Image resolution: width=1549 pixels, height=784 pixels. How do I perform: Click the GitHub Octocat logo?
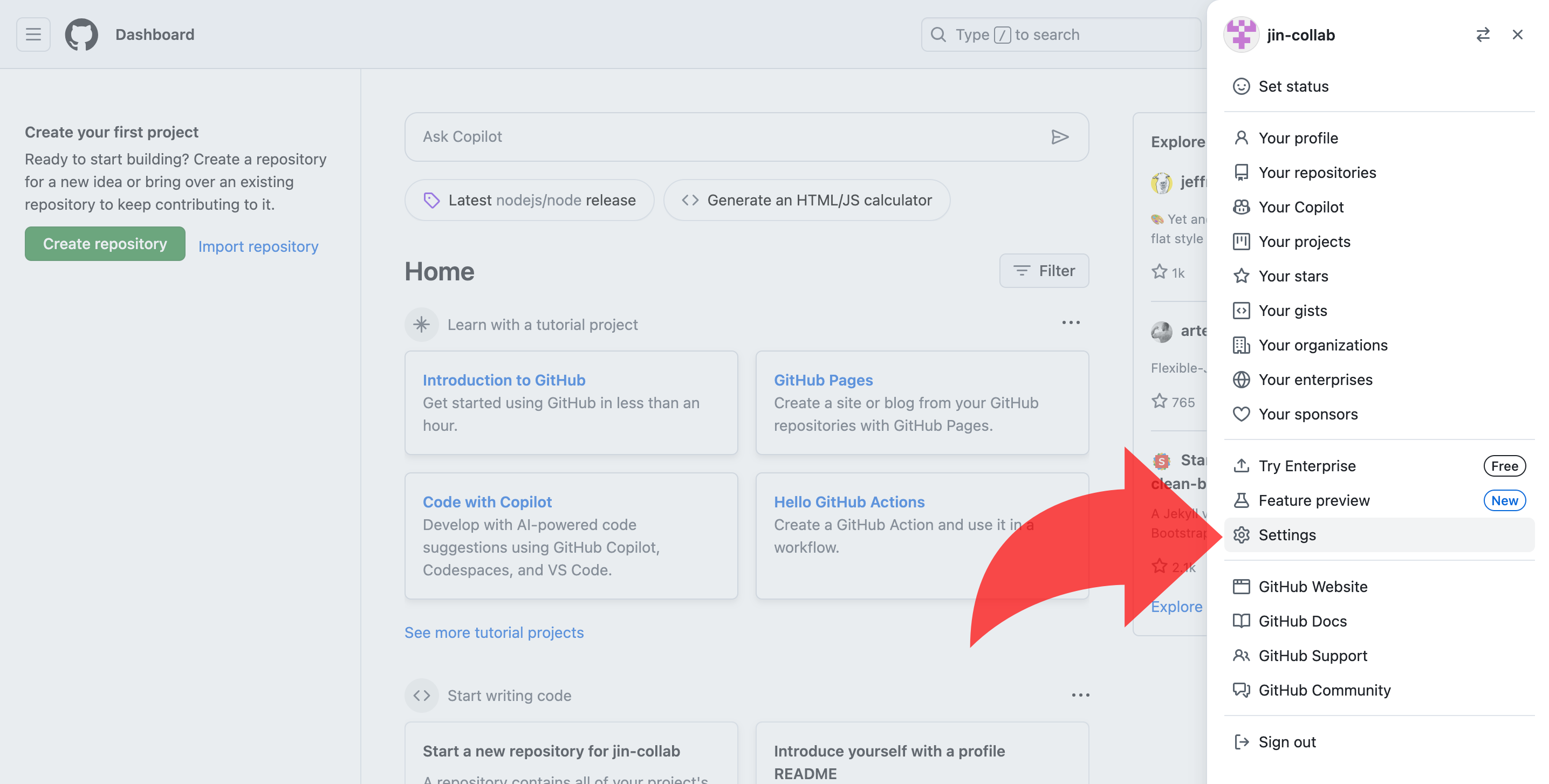[81, 35]
